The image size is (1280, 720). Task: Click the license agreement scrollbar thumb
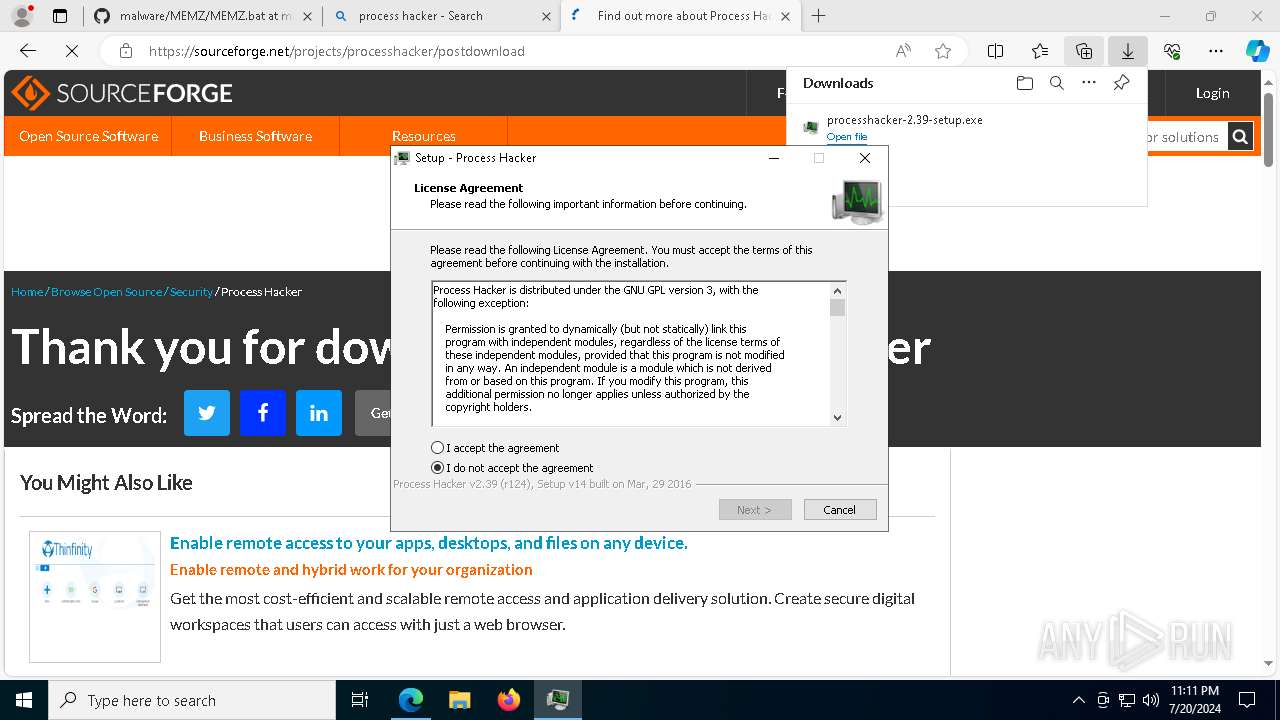(838, 308)
